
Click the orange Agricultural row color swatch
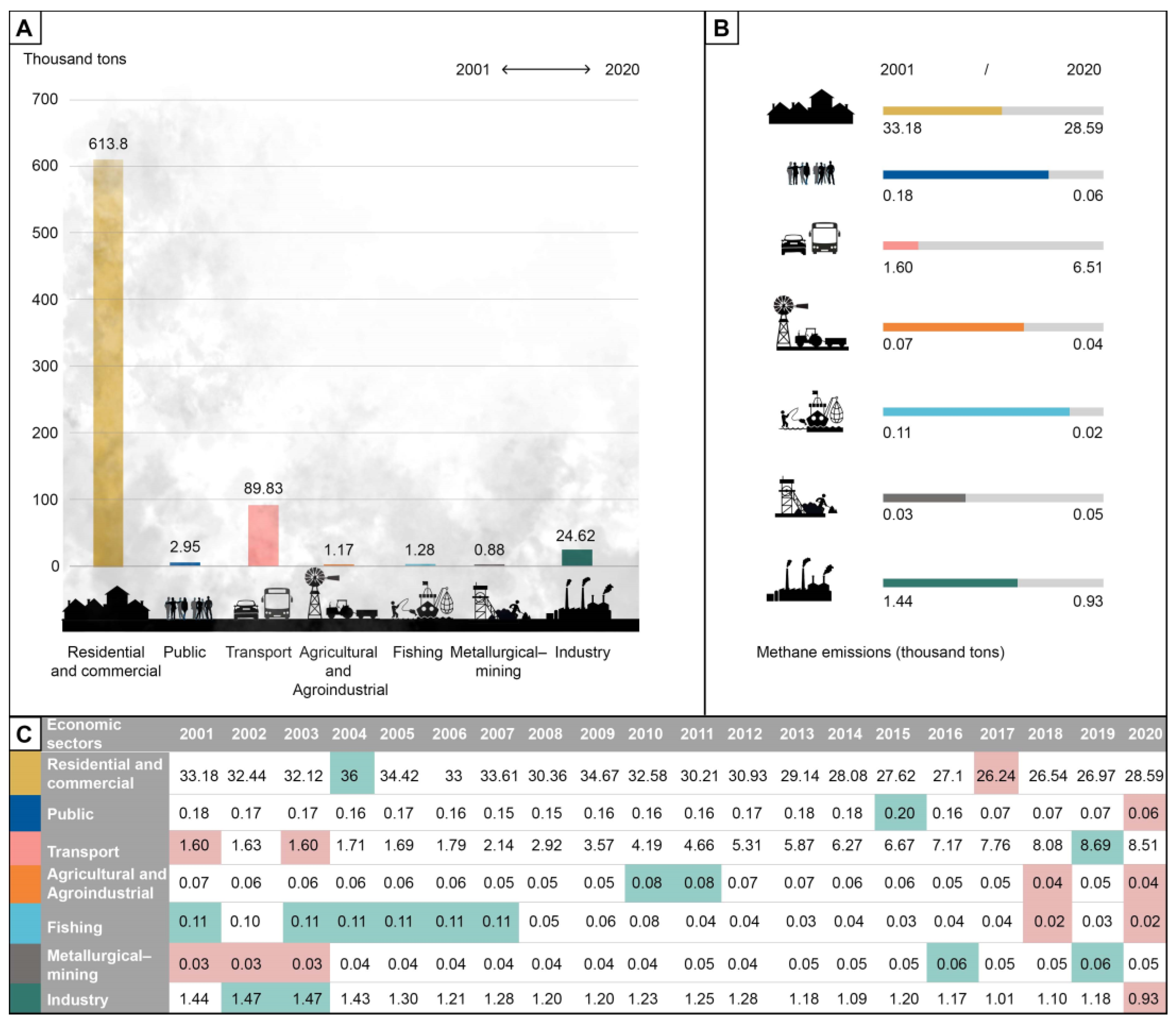[25, 883]
